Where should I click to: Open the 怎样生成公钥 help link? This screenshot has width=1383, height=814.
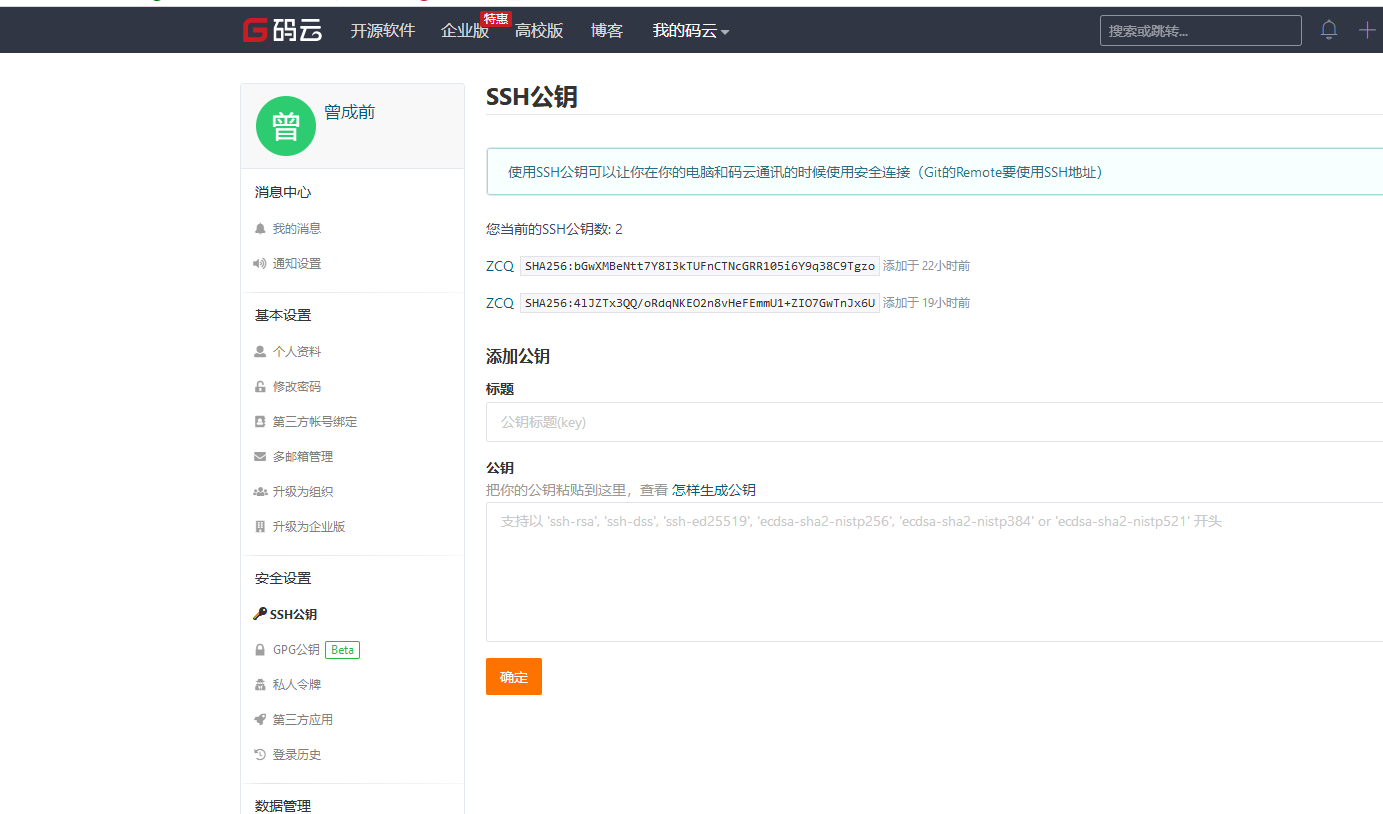click(714, 490)
